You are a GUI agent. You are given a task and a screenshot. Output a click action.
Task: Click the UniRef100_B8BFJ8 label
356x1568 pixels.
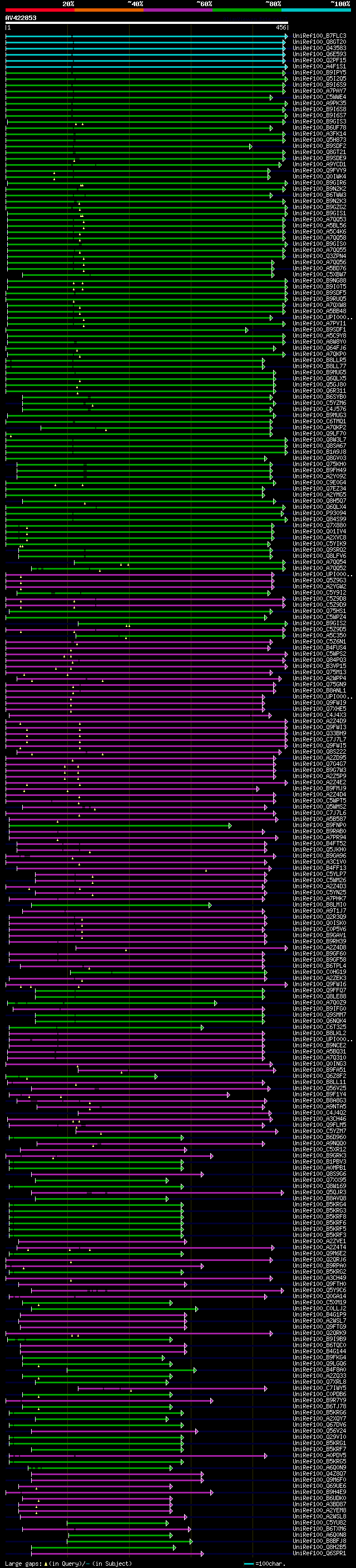pyautogui.click(x=319, y=1541)
